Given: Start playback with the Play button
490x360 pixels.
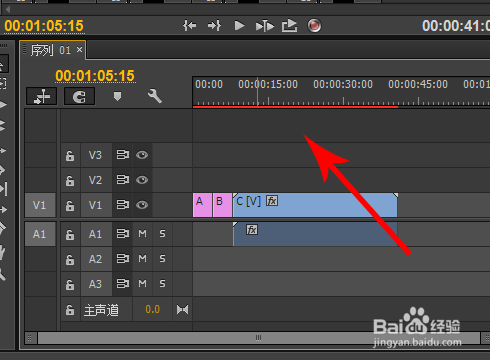Looking at the screenshot, I should [x=239, y=26].
